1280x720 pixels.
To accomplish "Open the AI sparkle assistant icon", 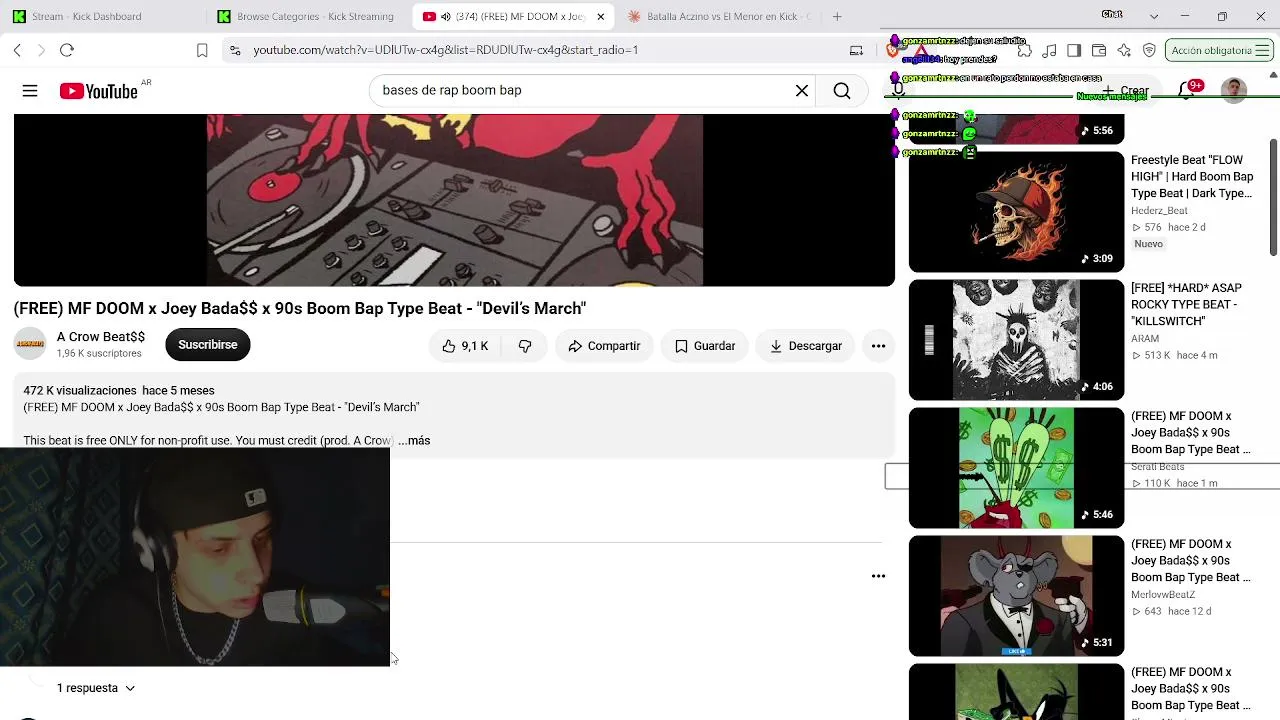I will pyautogui.click(x=1124, y=50).
